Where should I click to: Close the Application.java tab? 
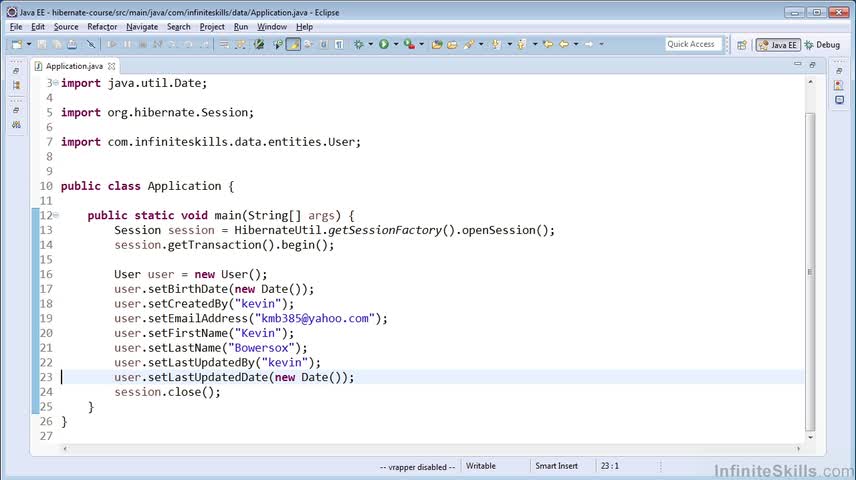[x=111, y=66]
